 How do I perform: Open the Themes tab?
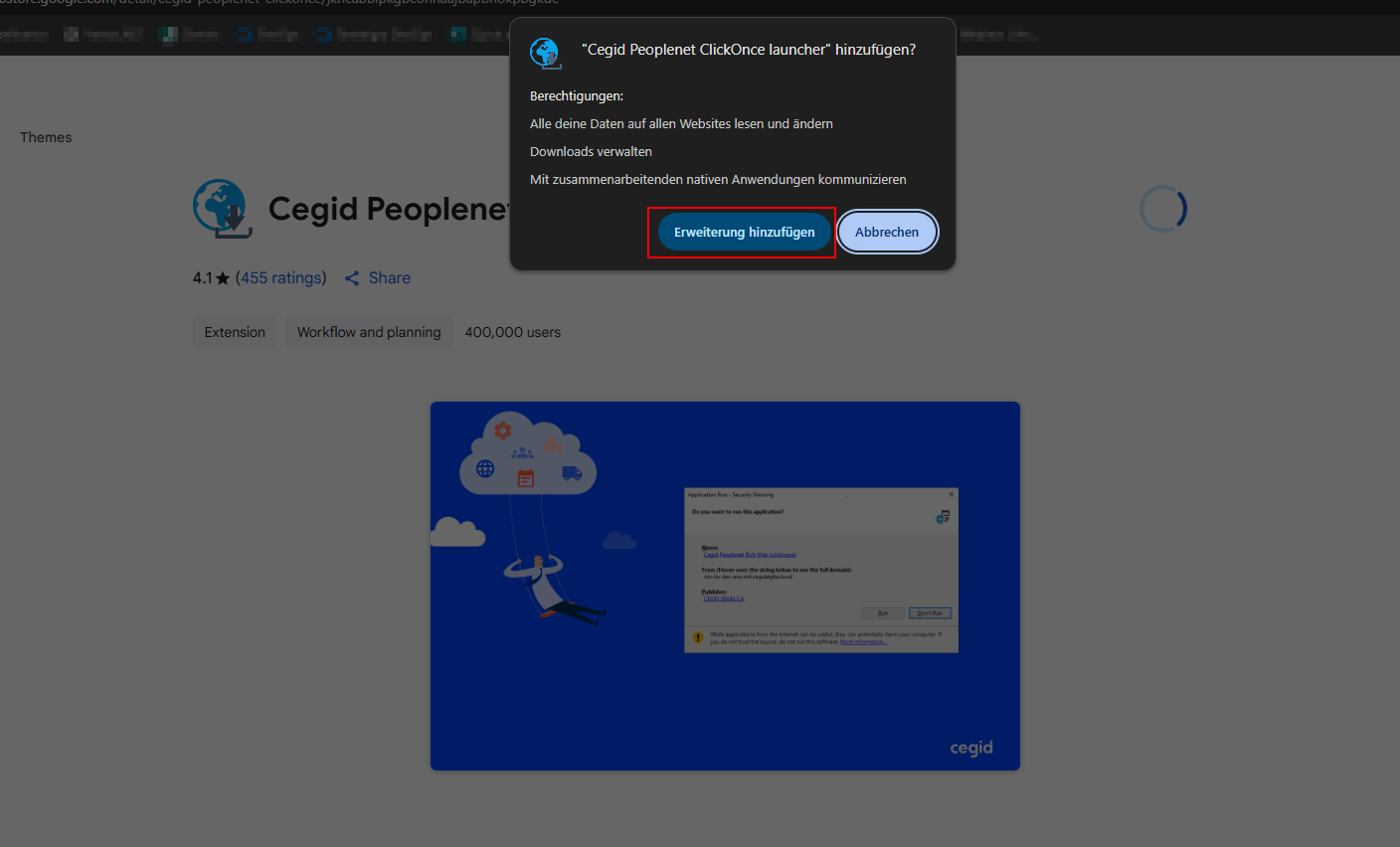[46, 137]
